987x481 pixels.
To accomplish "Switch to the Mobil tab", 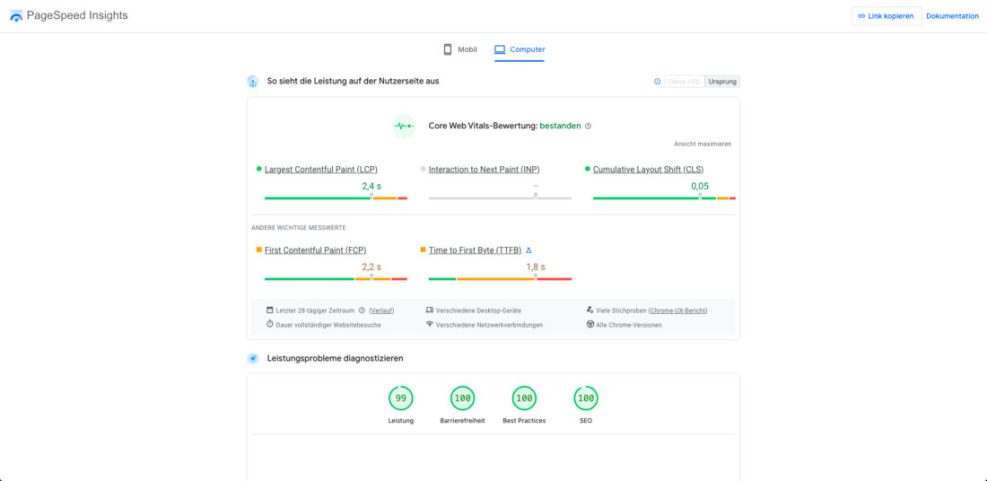I will (x=460, y=50).
